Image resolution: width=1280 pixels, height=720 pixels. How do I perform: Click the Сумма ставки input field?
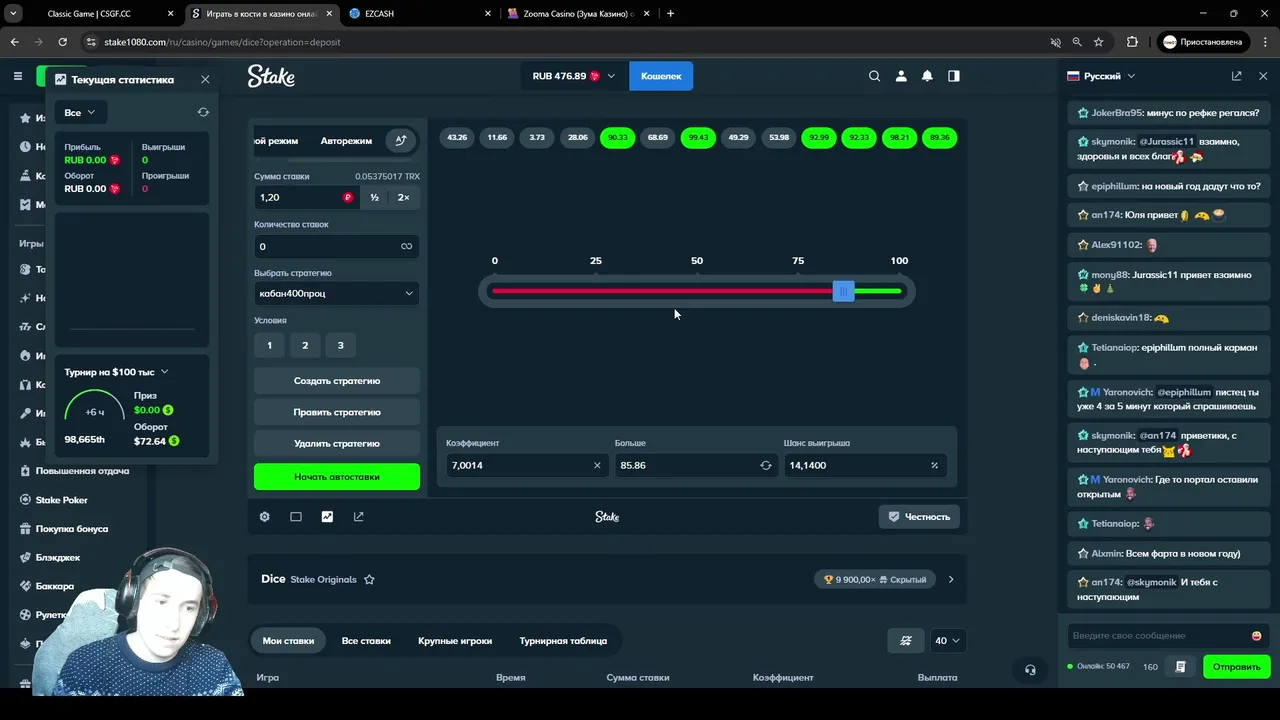[306, 197]
